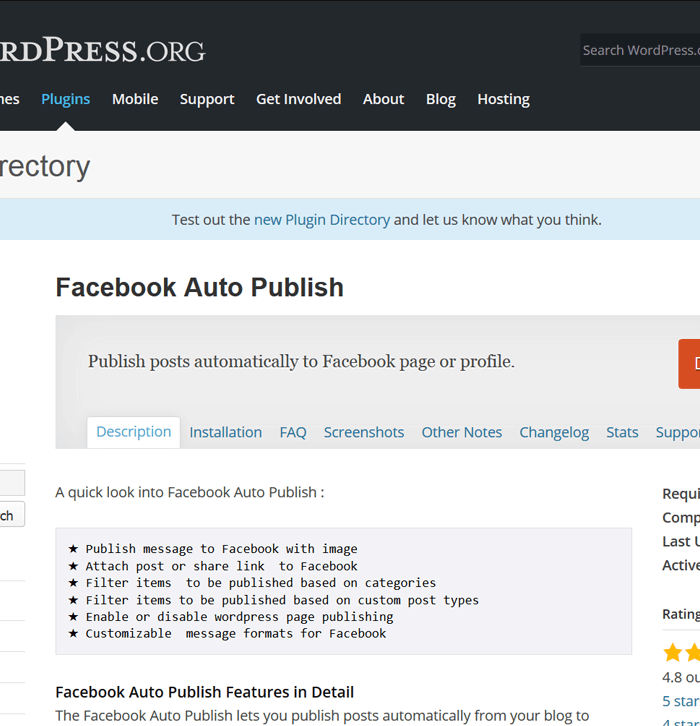Click the 'Publish message to Facebook with image' line
700x726 pixels.
coord(213,549)
